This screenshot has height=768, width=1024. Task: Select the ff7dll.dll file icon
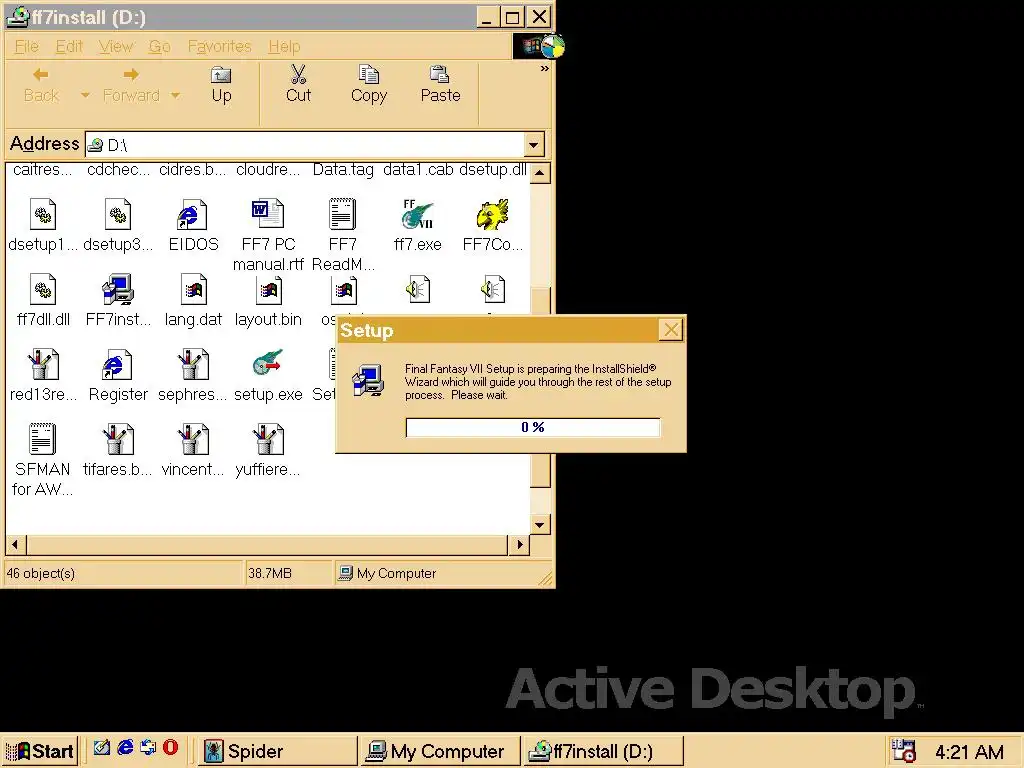point(43,289)
